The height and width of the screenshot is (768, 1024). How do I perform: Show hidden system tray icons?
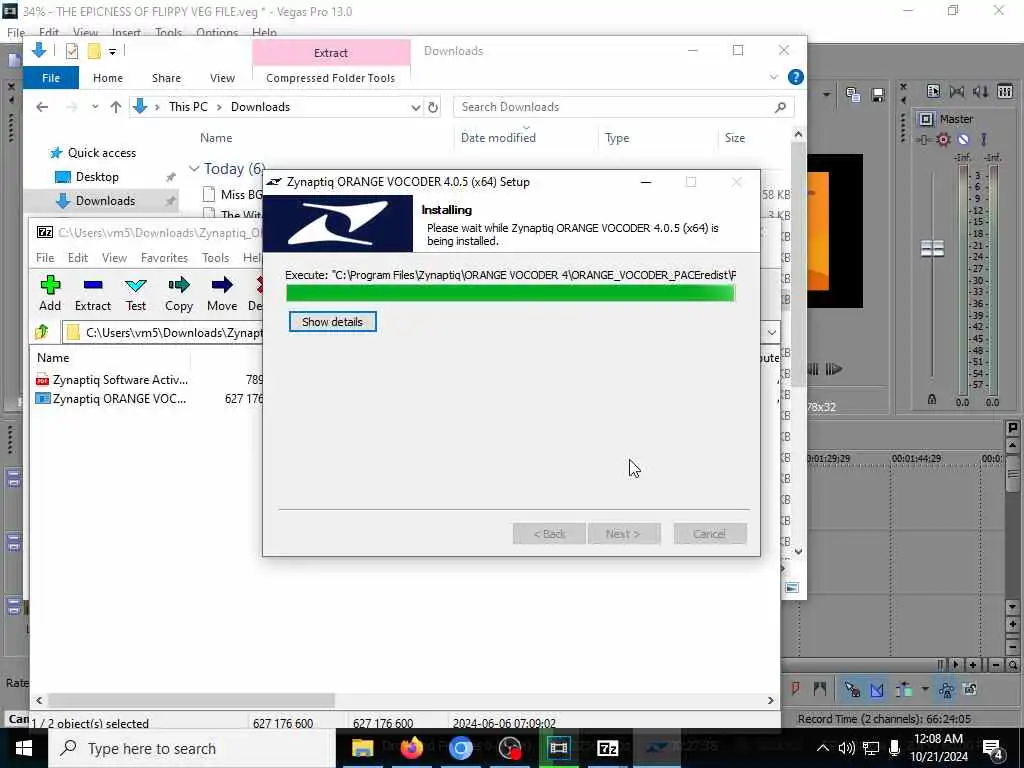coord(823,748)
